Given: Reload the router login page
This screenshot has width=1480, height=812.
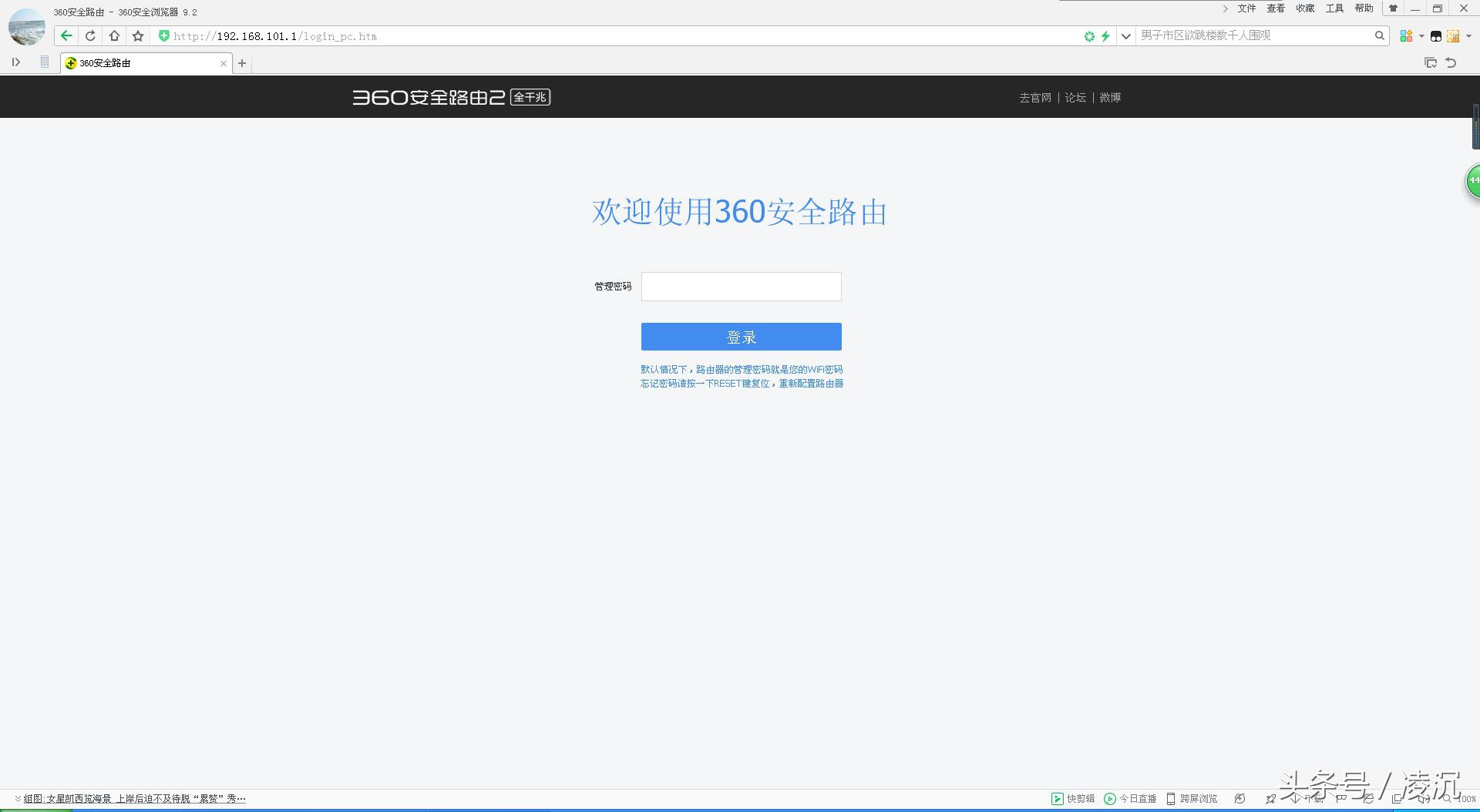Looking at the screenshot, I should click(90, 36).
